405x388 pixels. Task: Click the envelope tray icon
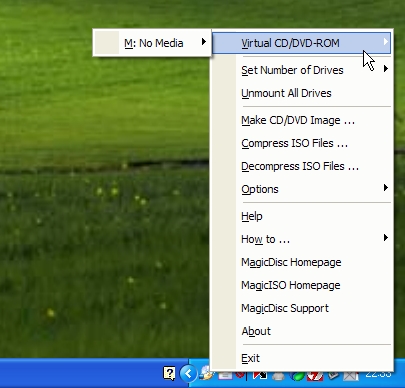[x=351, y=376]
